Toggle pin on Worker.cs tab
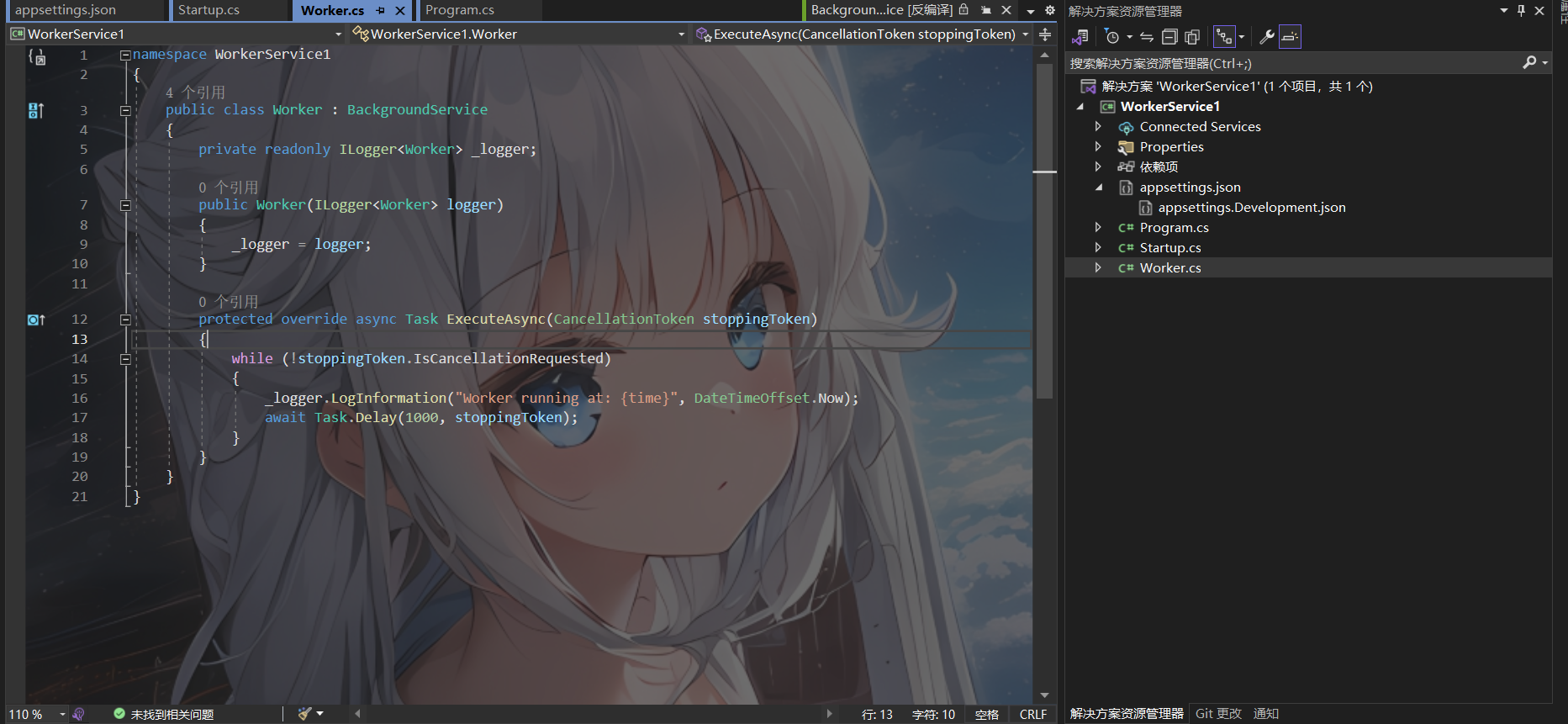 click(381, 11)
